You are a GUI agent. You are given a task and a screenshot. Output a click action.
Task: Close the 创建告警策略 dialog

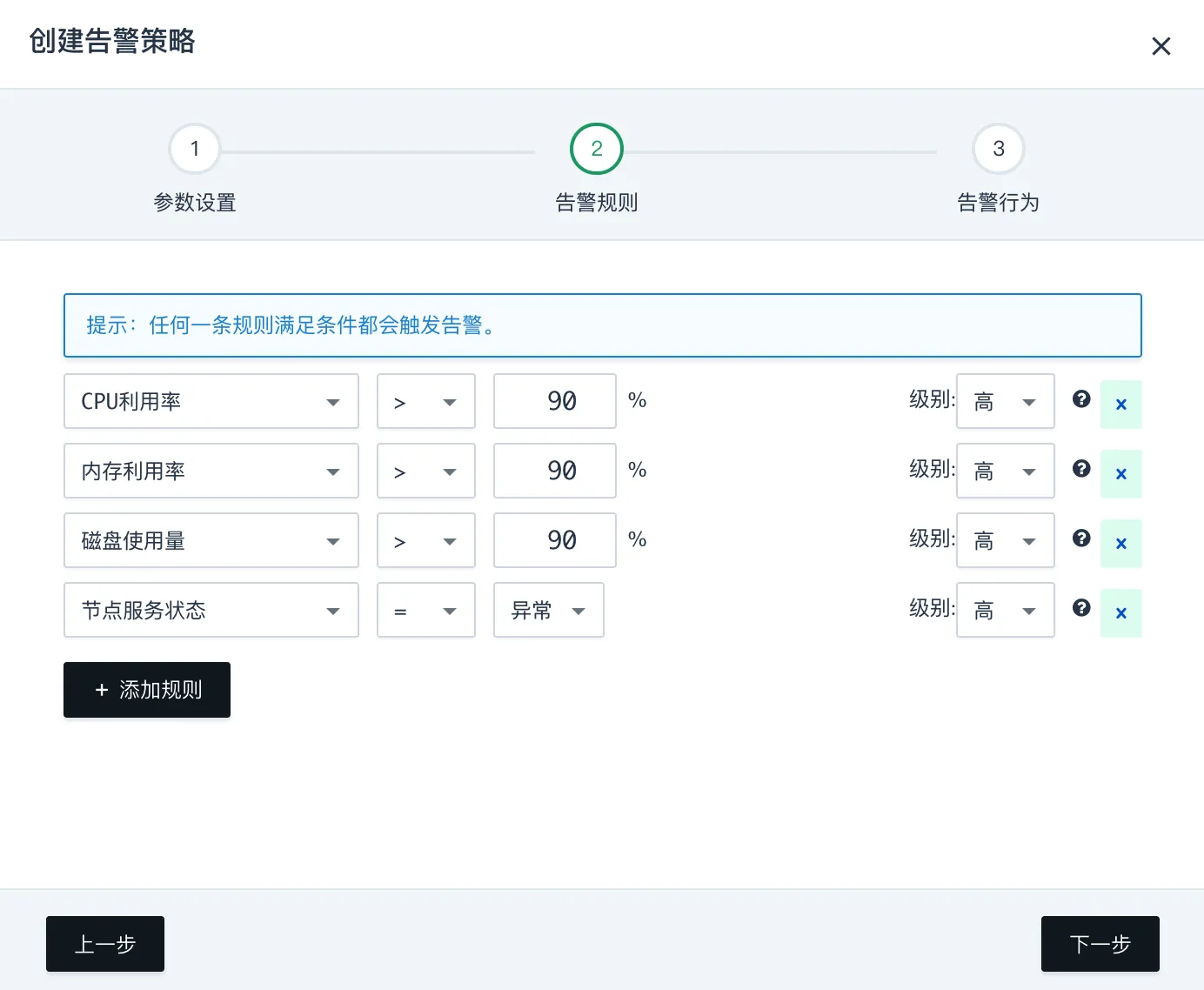(x=1161, y=46)
